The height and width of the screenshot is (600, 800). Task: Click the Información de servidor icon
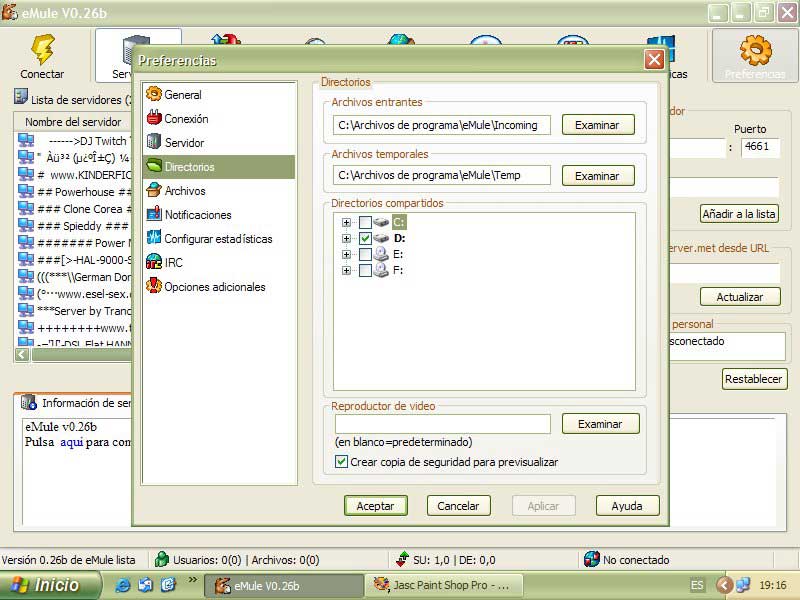(x=29, y=403)
